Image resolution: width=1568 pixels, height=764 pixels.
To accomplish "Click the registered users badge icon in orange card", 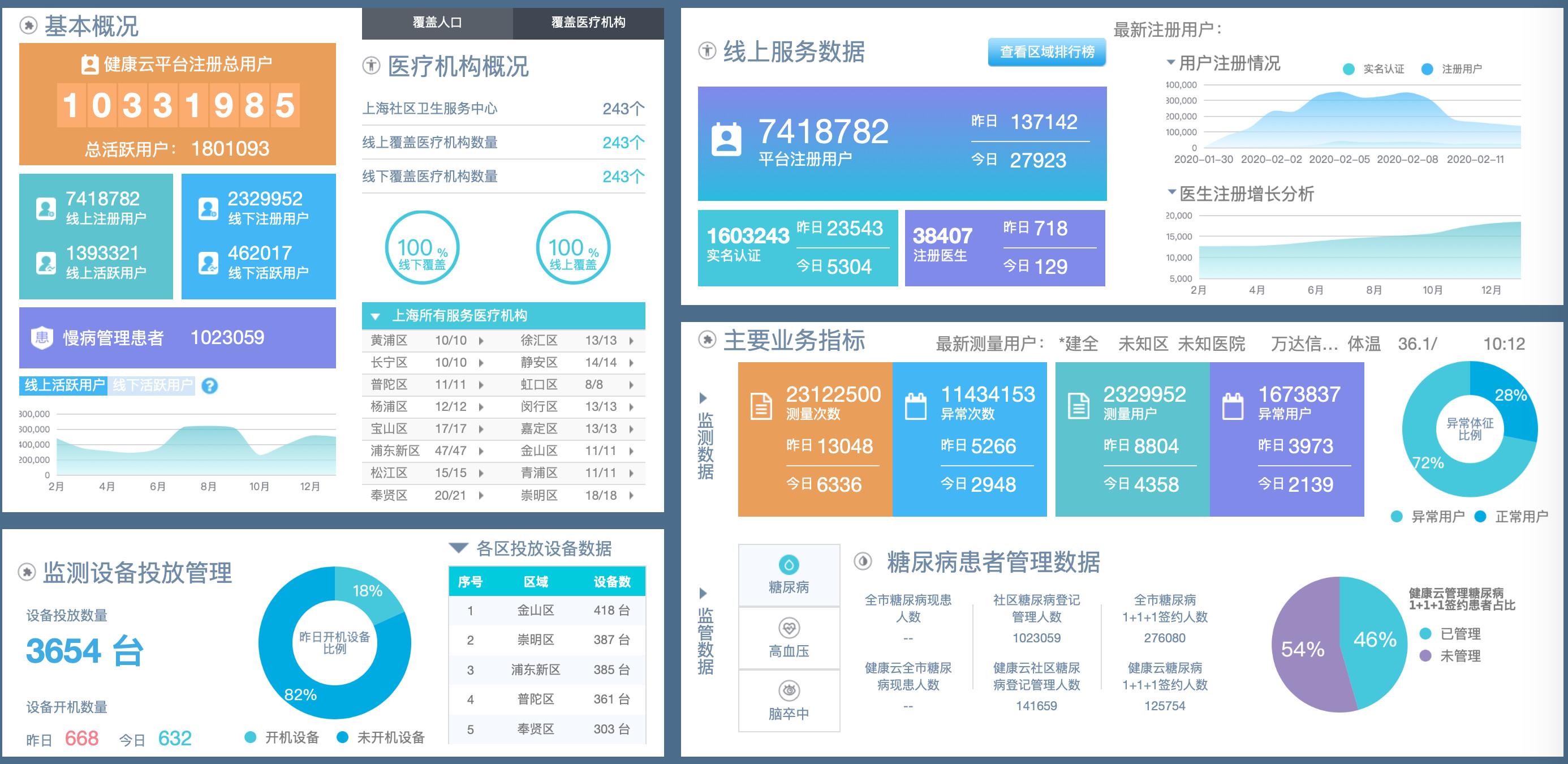I will [x=89, y=65].
